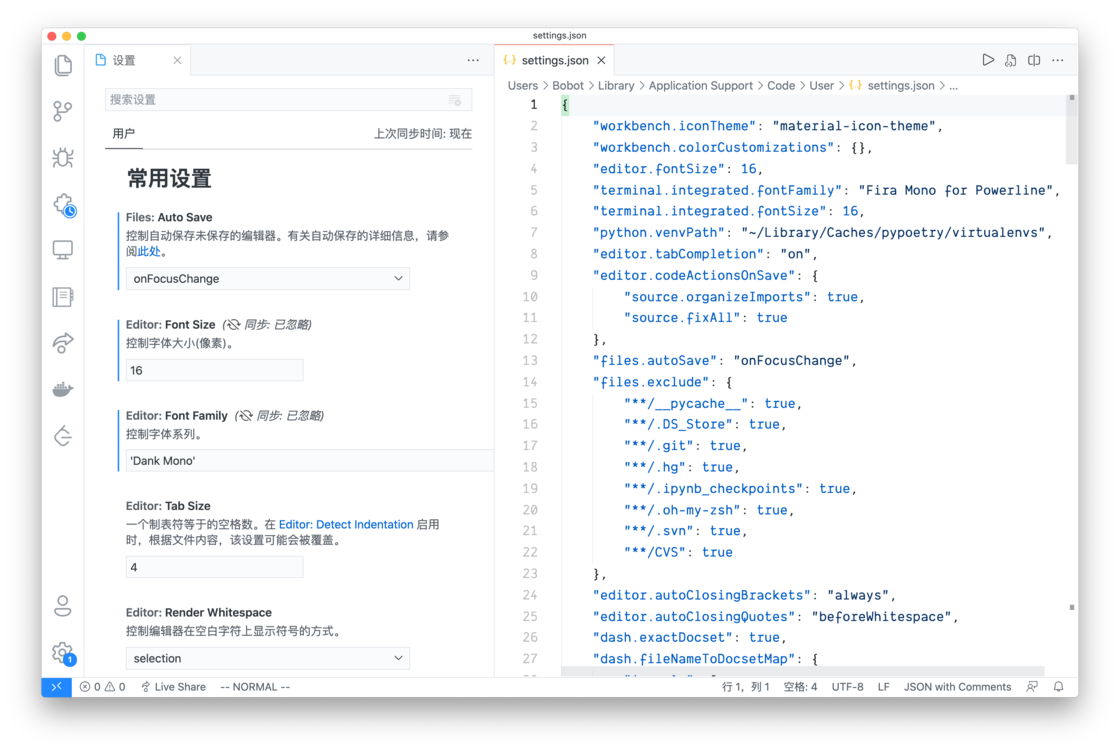The image size is (1120, 752).
Task: Open the Source Control view
Action: pos(62,111)
